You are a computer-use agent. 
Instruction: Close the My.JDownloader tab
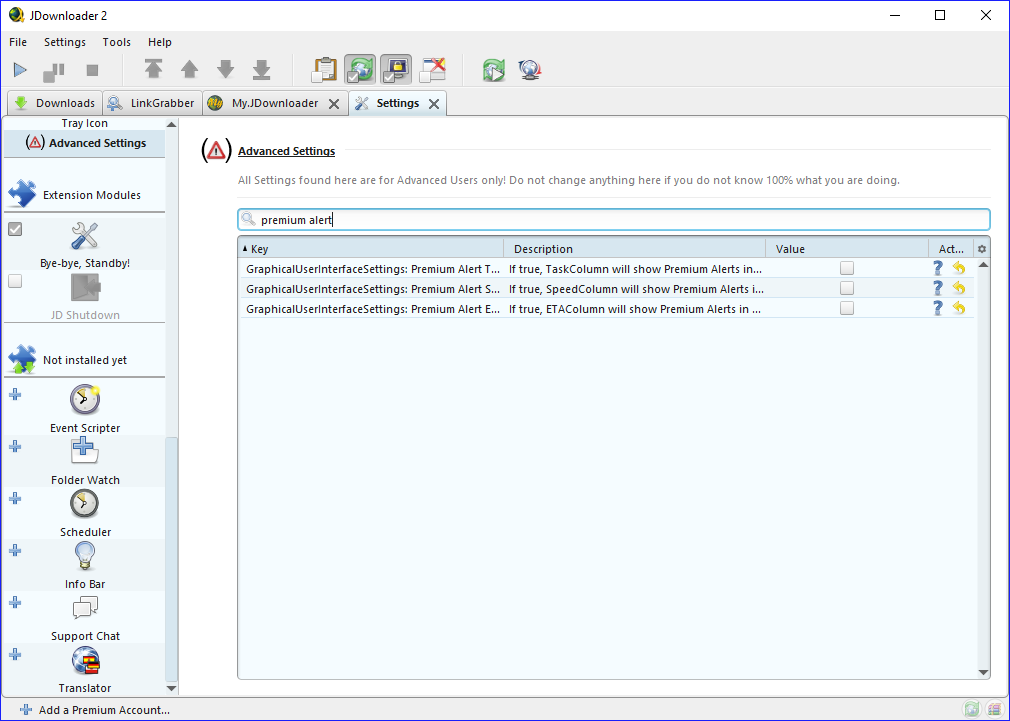[x=334, y=104]
